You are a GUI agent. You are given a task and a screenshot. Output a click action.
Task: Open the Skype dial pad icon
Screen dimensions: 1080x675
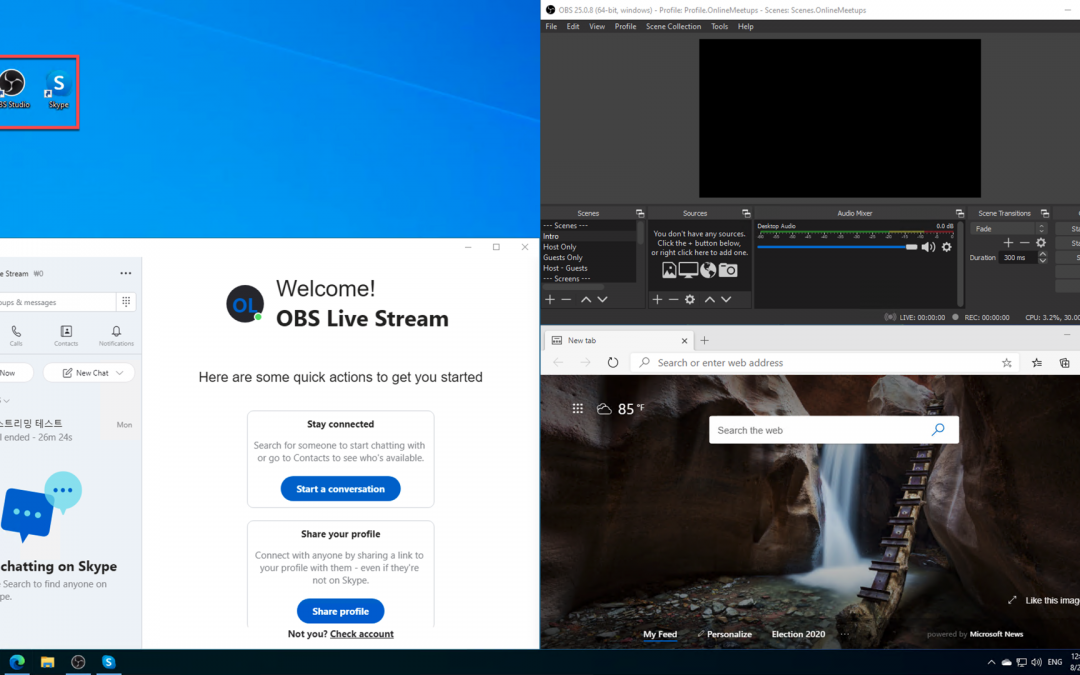pyautogui.click(x=126, y=302)
